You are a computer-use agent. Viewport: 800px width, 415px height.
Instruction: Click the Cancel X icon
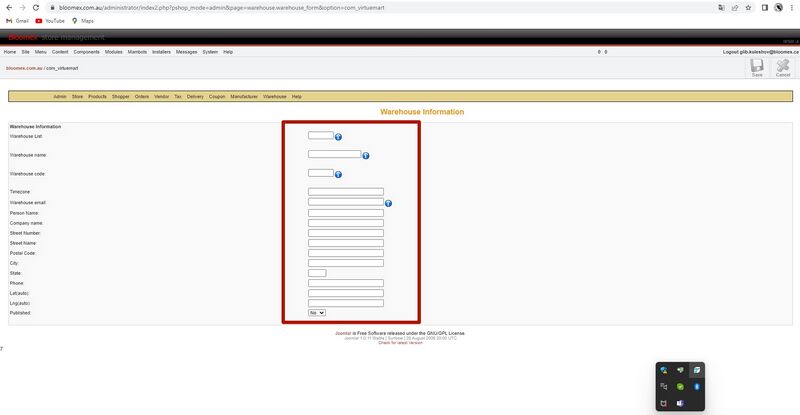click(783, 65)
